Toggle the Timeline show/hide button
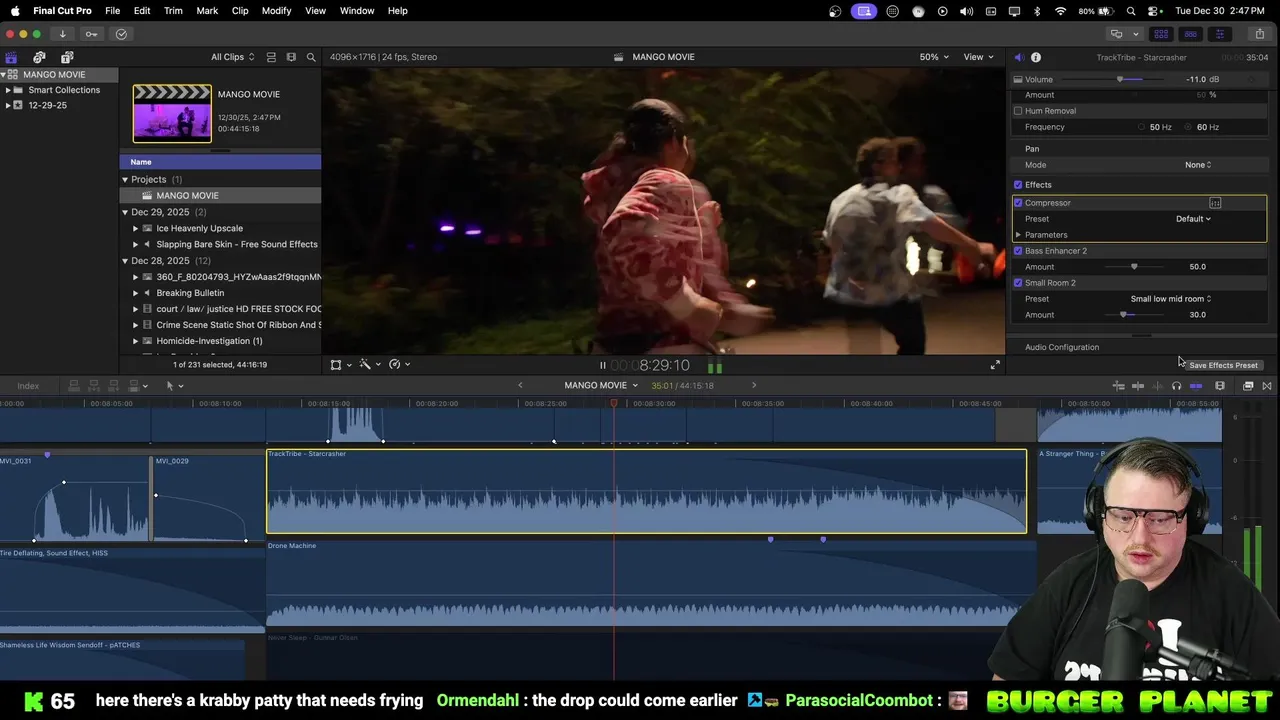The image size is (1280, 720). 1190,34
